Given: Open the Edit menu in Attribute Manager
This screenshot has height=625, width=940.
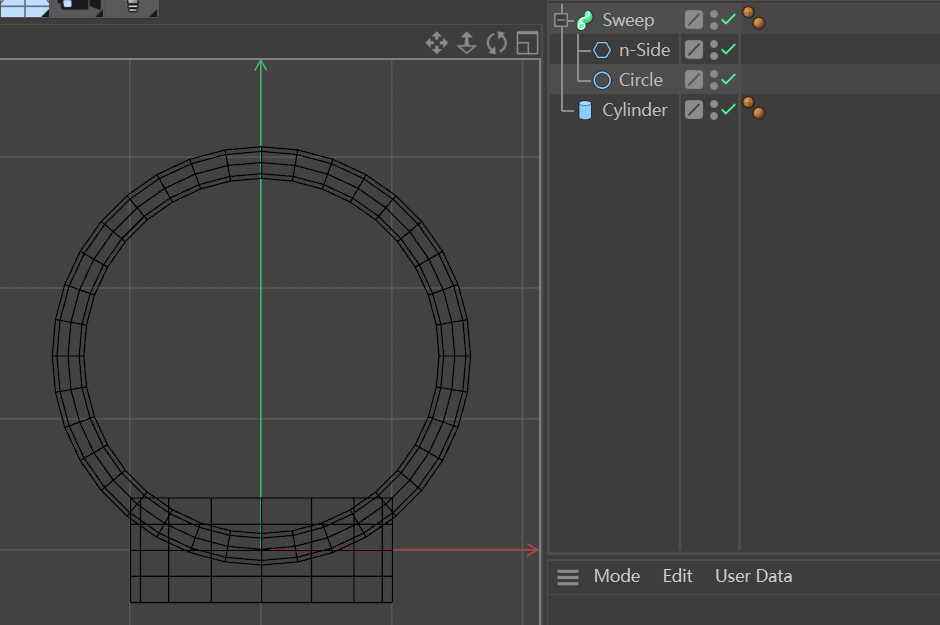Looking at the screenshot, I should 677,576.
